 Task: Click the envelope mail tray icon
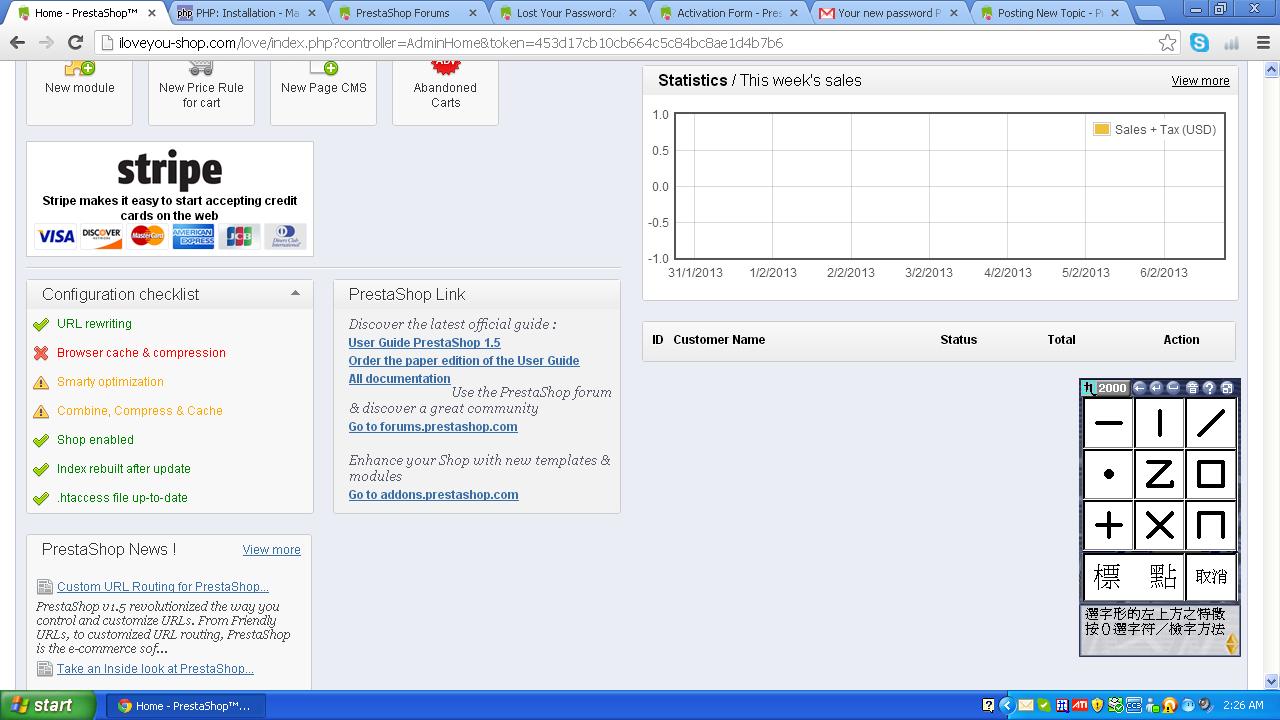tap(1025, 705)
